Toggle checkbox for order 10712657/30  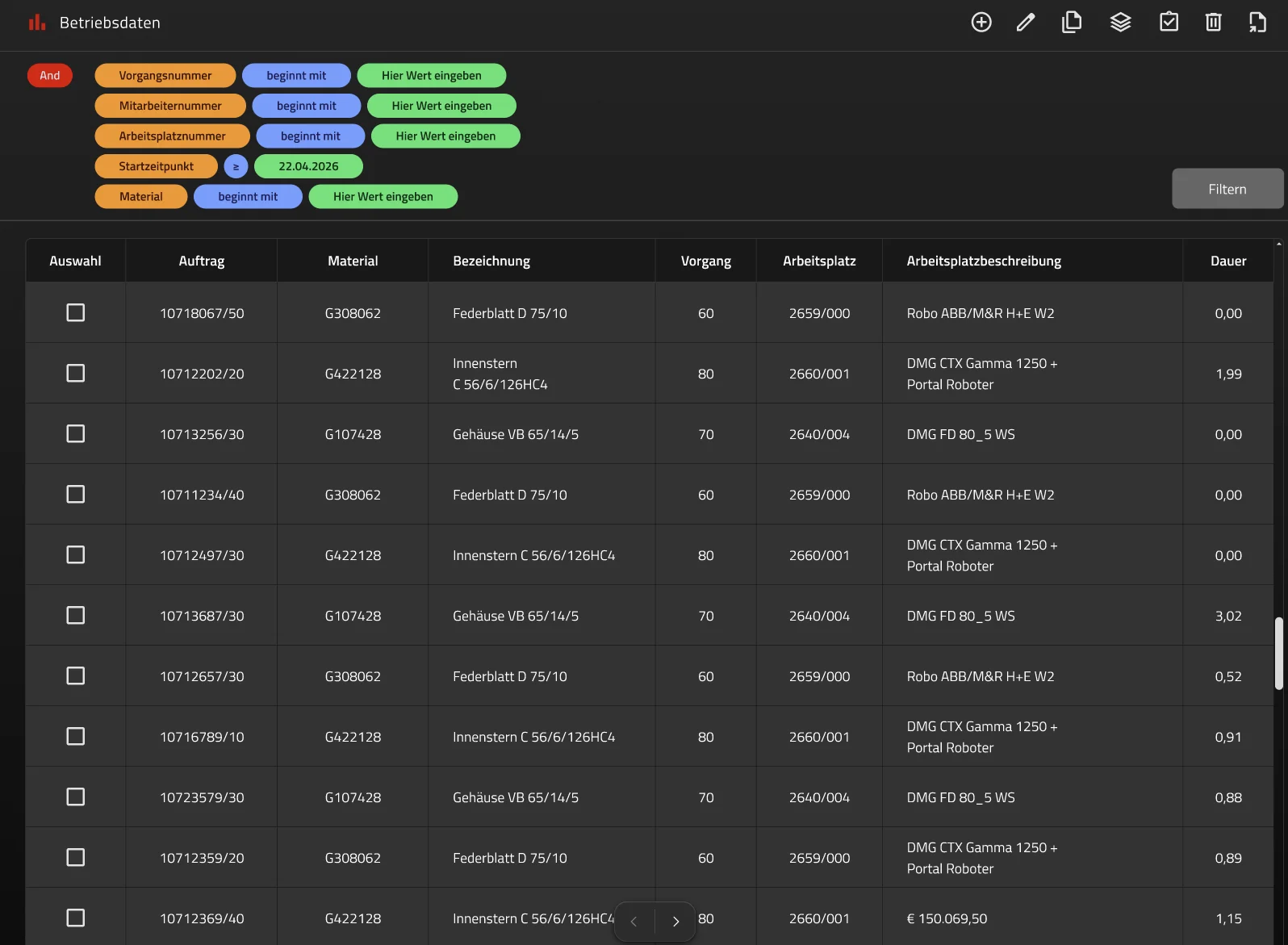pos(76,675)
